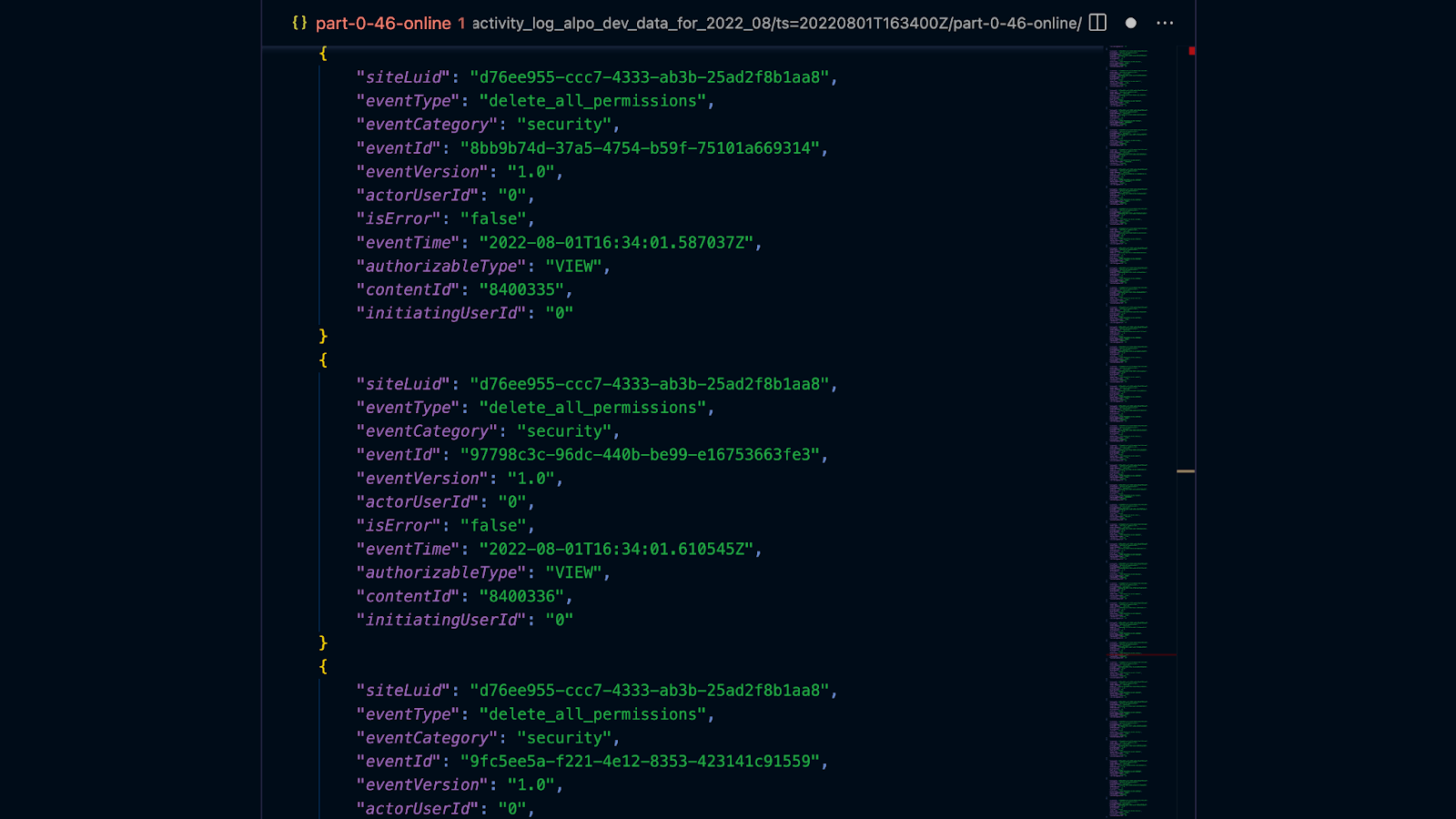Click the split editor icon
This screenshot has height=819, width=1456.
1097,23
